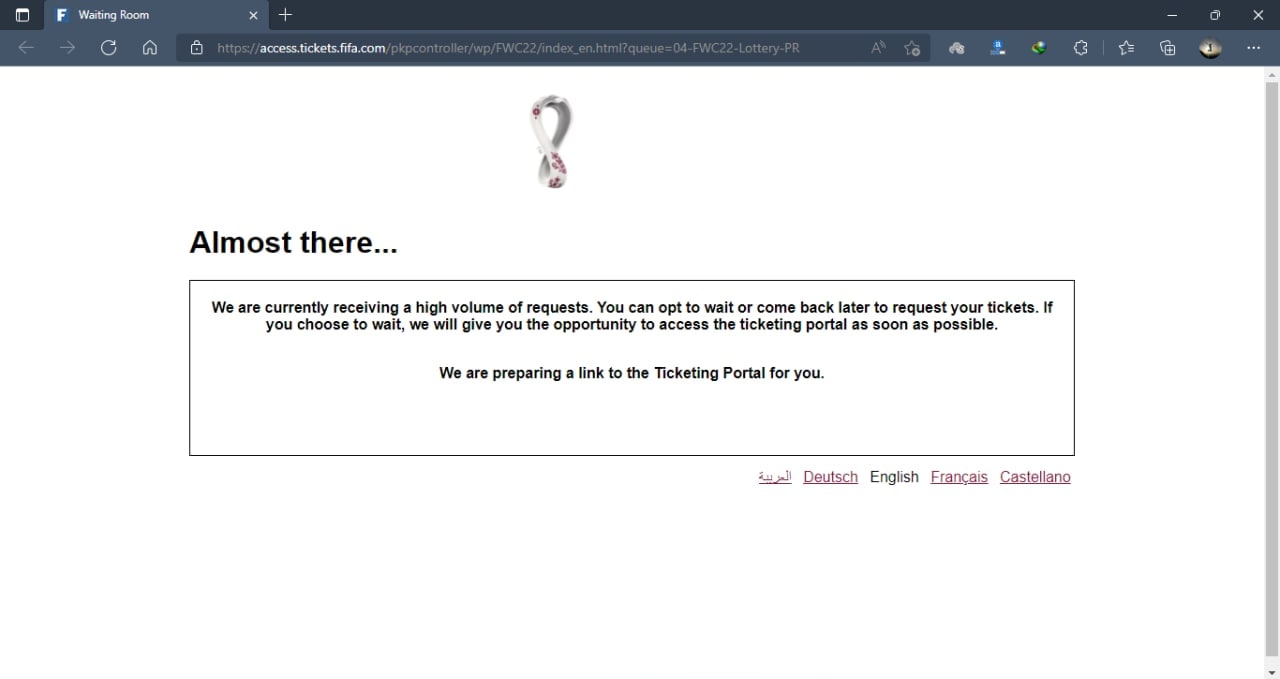
Task: Switch page language to Deutsch
Action: pos(830,477)
